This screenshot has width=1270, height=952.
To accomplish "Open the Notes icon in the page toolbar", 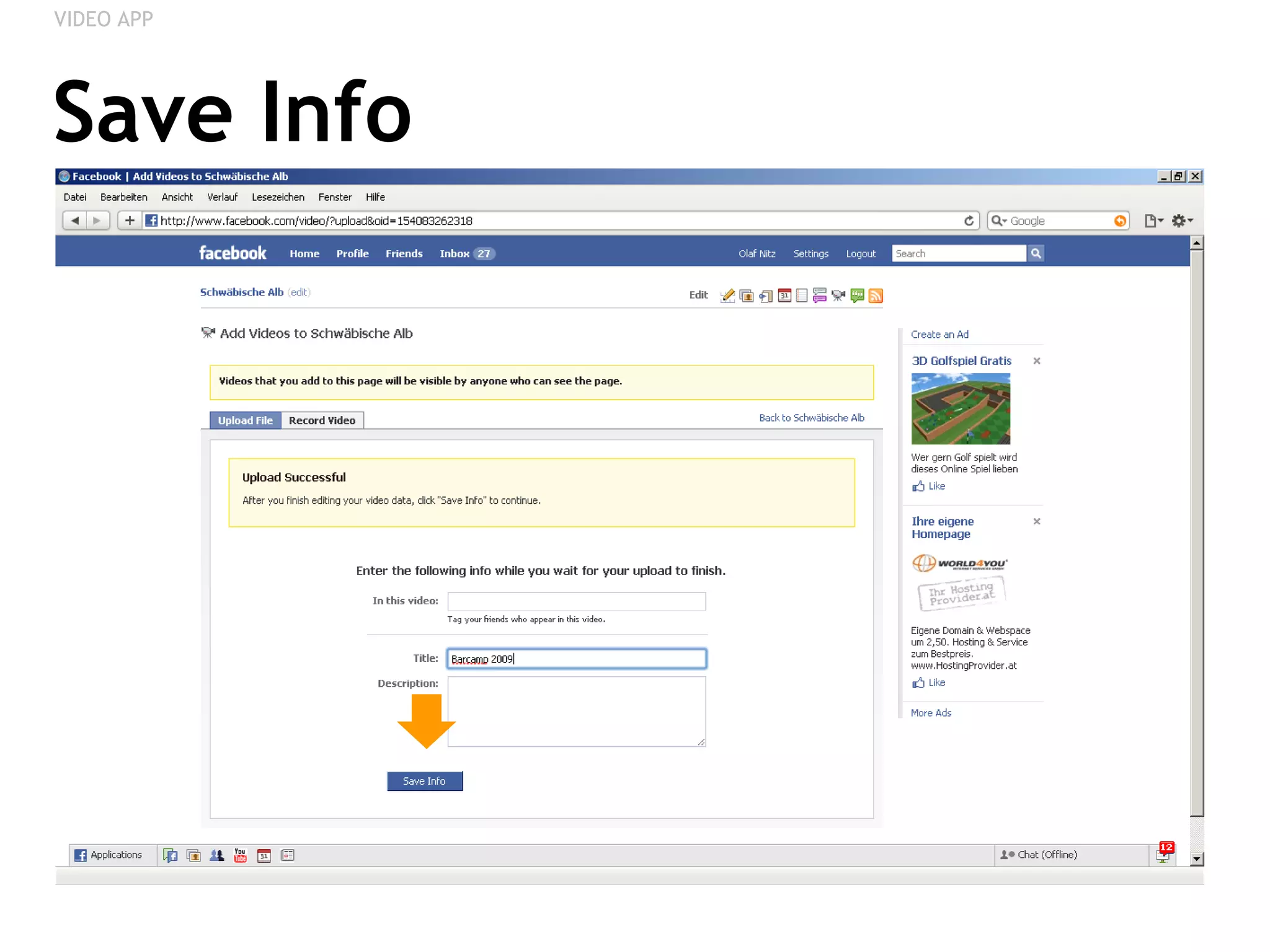I will click(x=802, y=296).
